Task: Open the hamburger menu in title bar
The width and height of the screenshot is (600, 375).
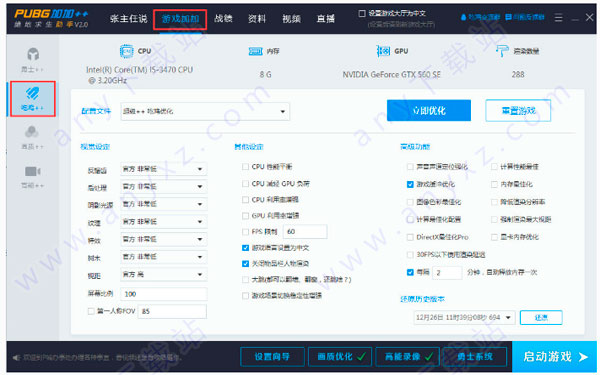Action: tap(558, 18)
